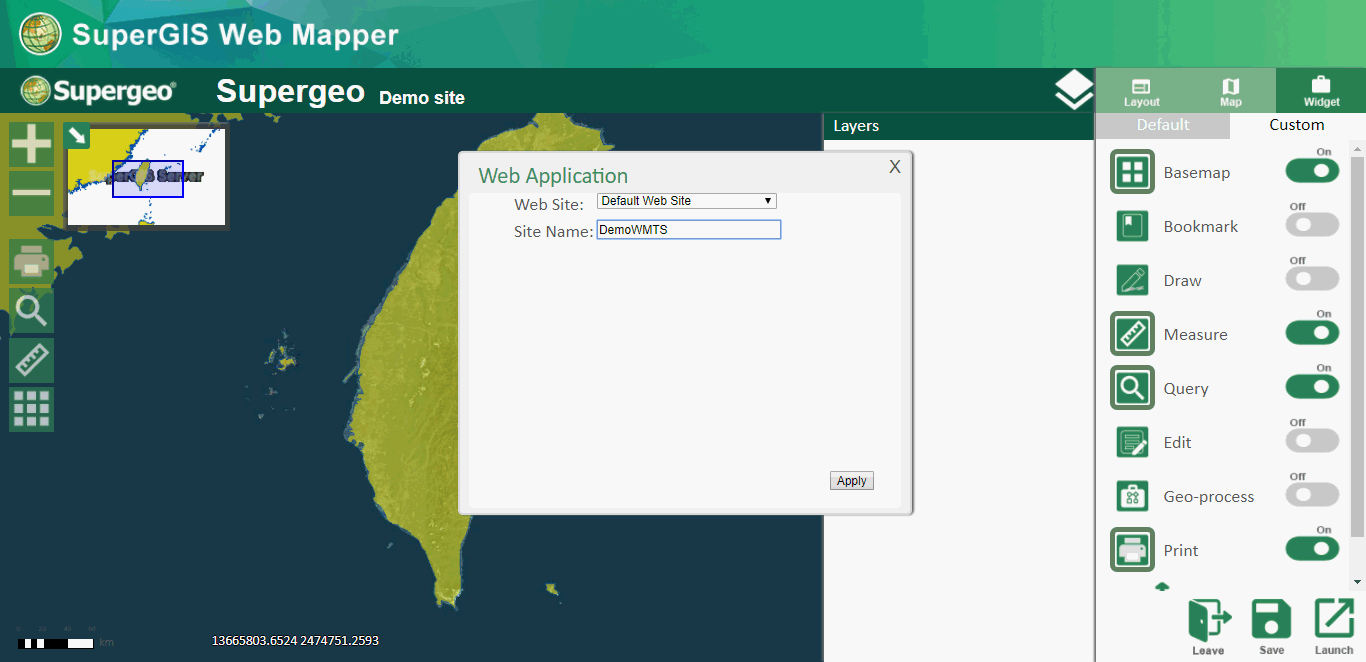Turn on the Geo-process widget switch

(1312, 495)
